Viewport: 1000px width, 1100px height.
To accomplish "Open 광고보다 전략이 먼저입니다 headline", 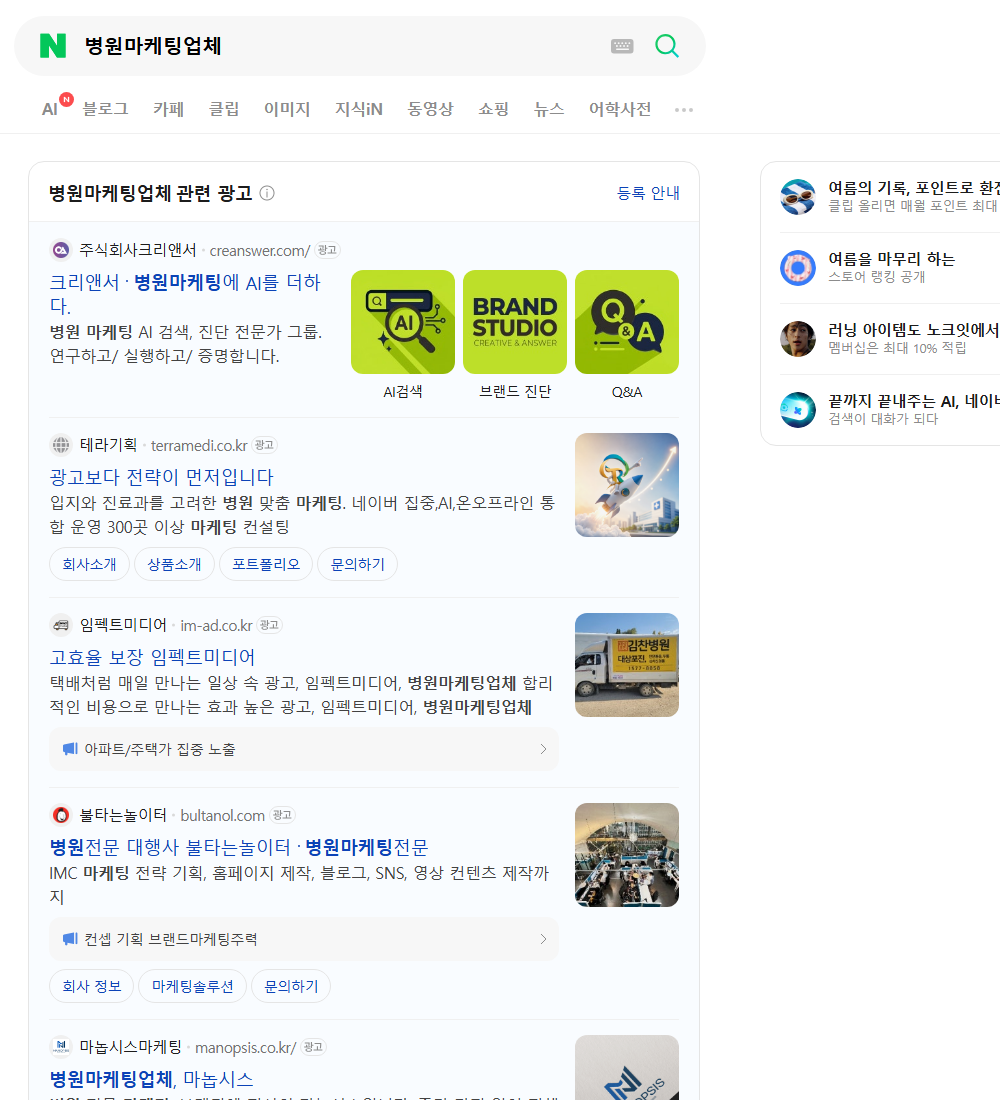I will point(161,477).
